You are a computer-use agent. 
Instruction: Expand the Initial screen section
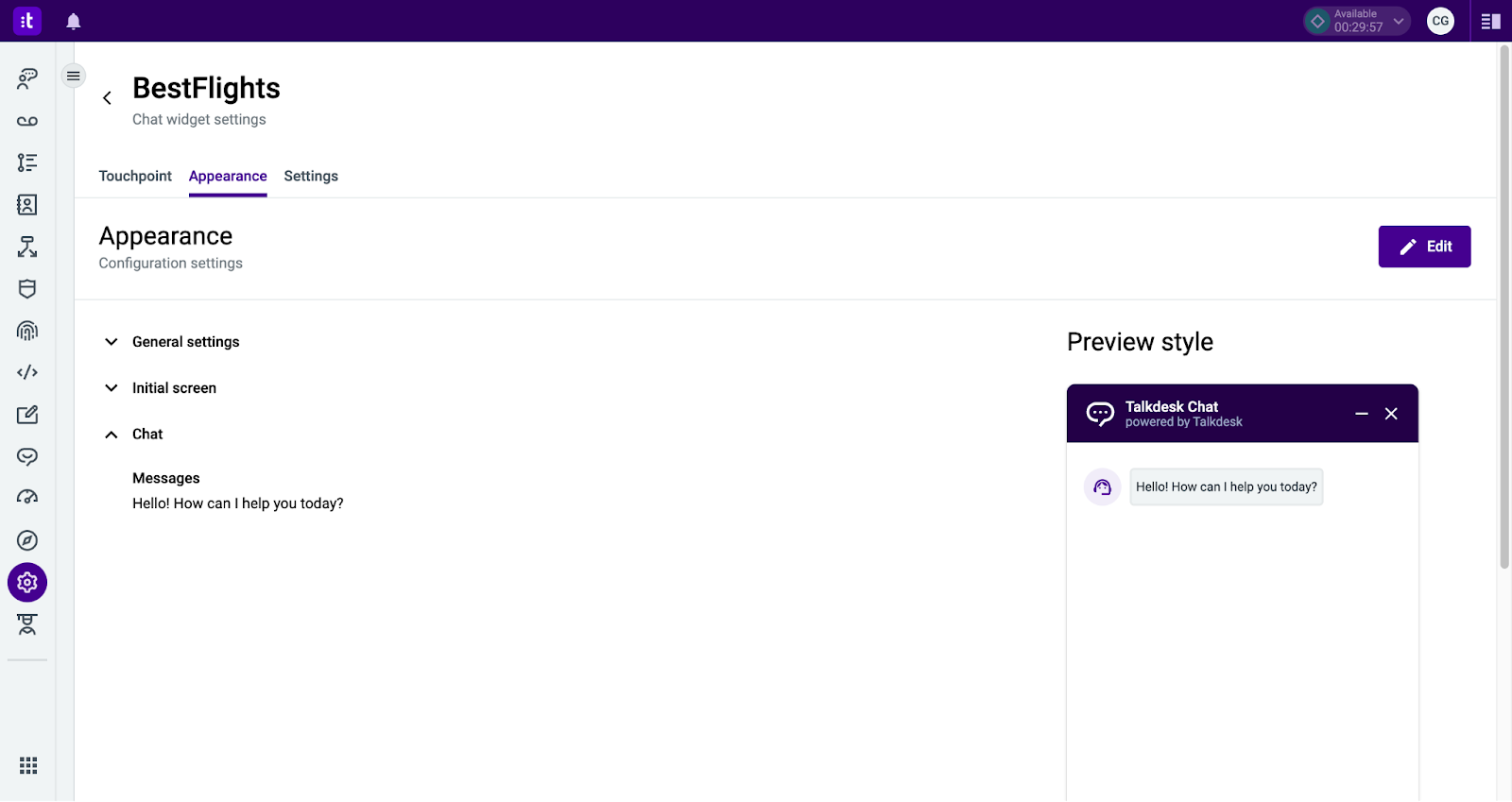click(x=112, y=388)
